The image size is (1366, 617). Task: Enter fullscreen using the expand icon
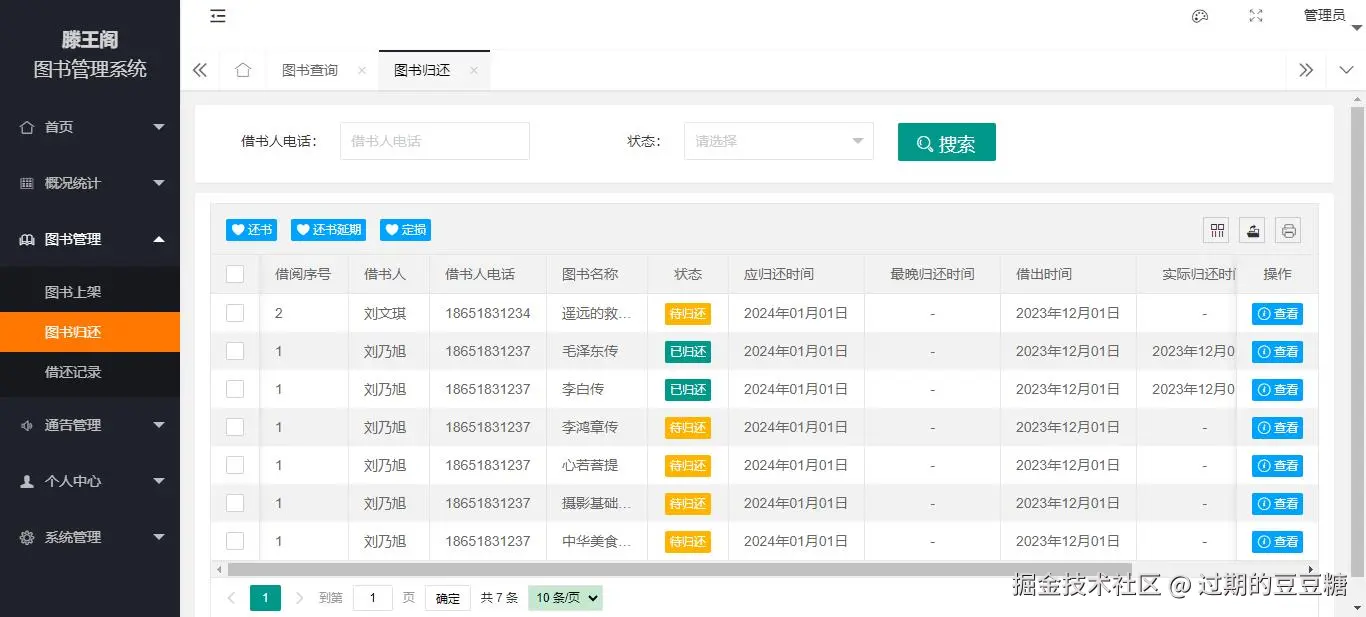1255,16
